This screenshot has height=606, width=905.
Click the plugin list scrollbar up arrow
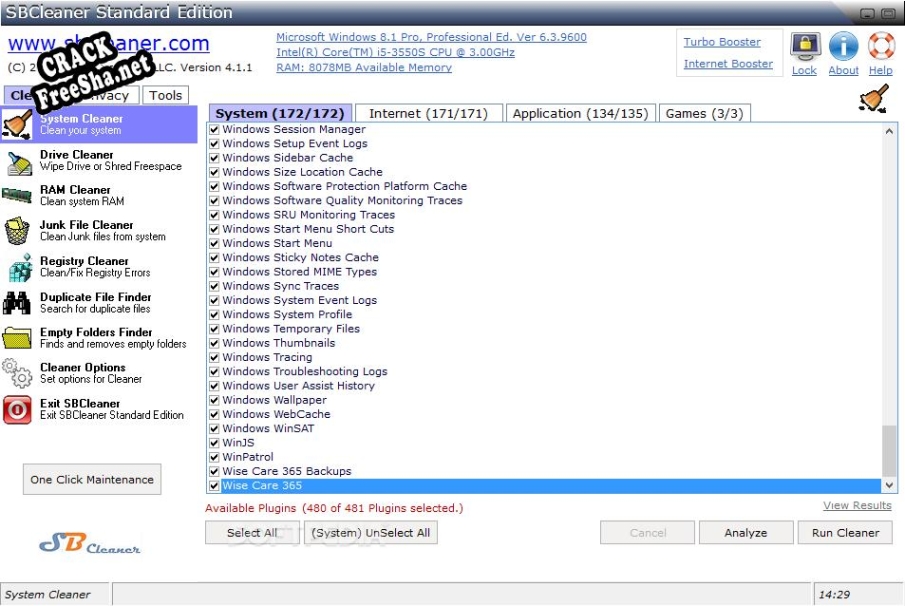[890, 131]
